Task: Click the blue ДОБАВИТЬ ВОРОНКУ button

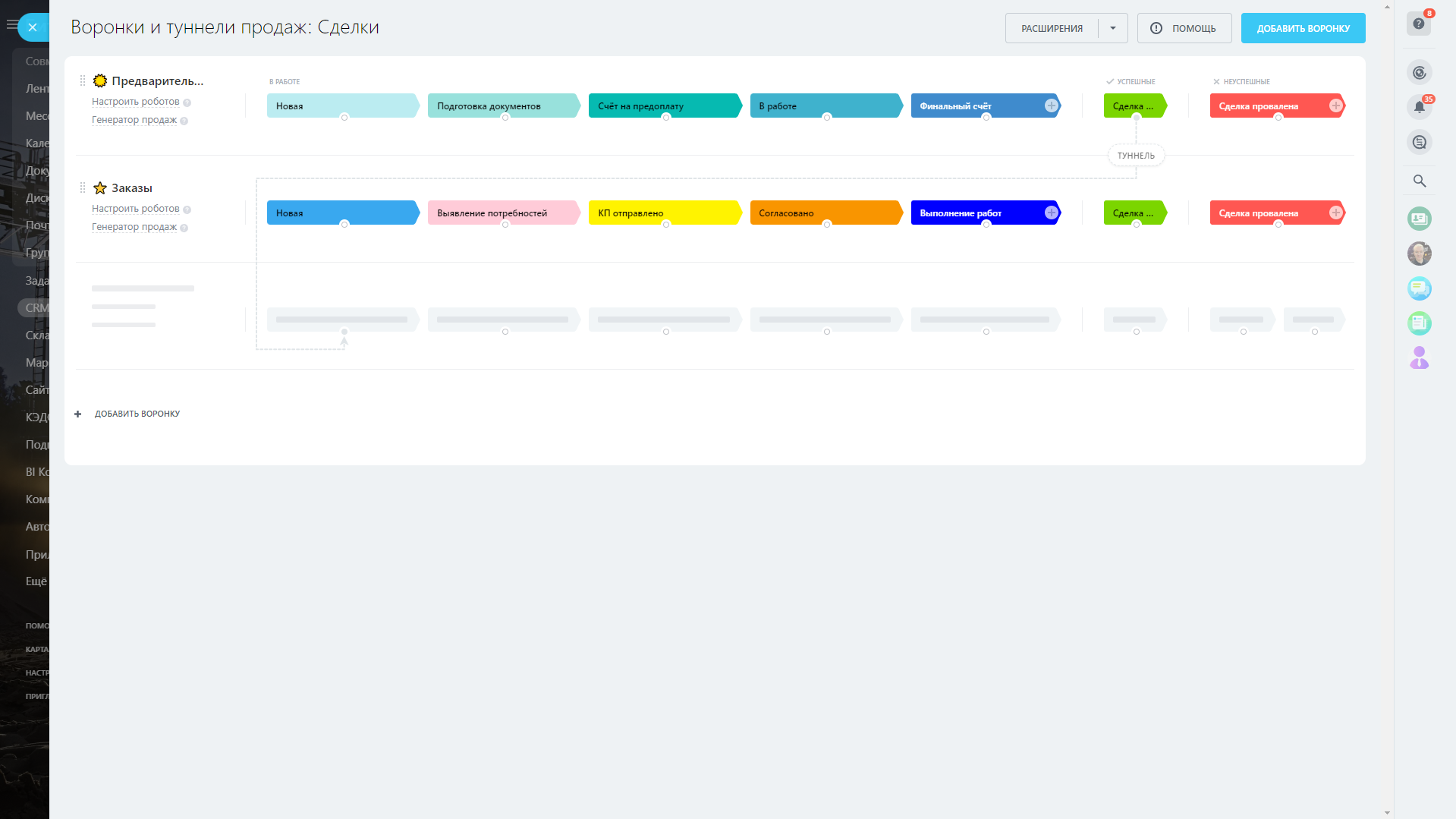Action: click(1303, 28)
